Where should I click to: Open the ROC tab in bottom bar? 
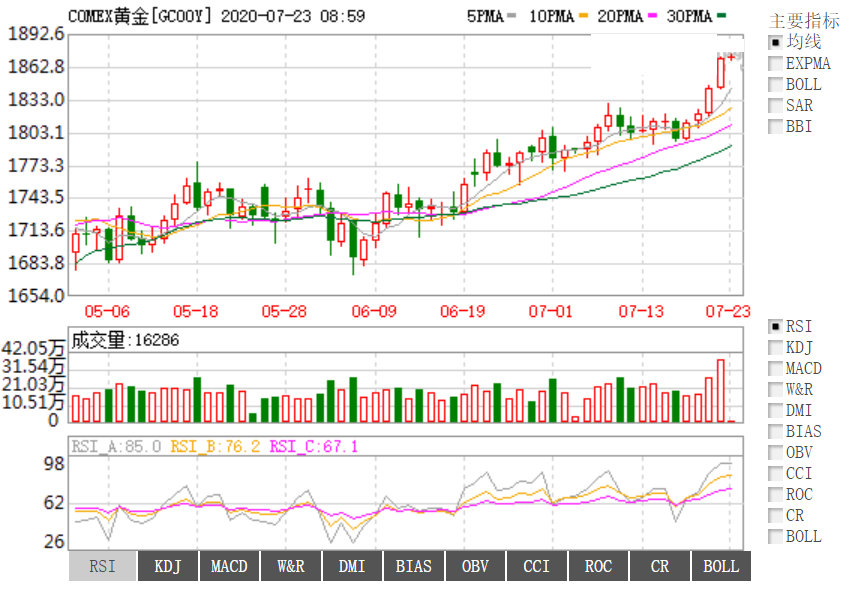click(598, 566)
